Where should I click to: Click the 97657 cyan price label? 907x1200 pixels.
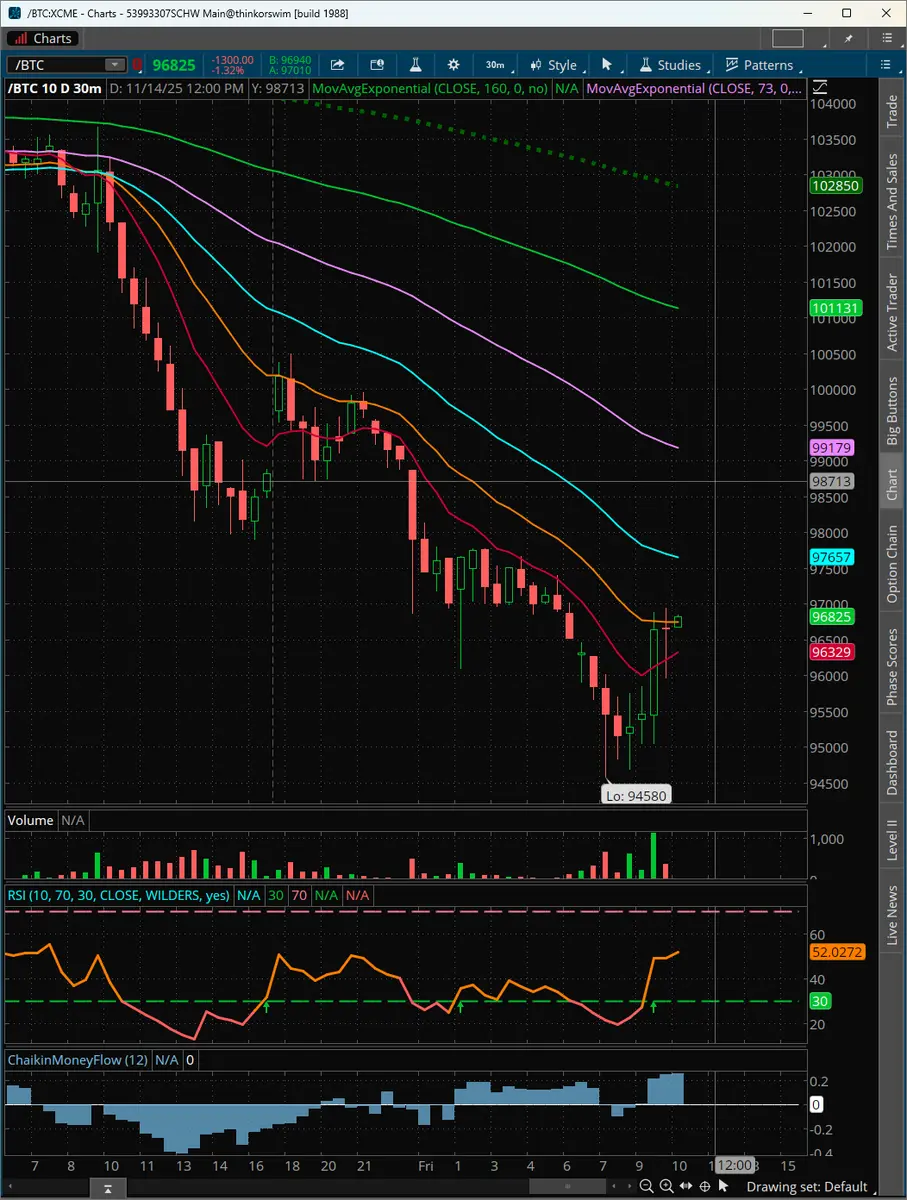click(x=833, y=557)
